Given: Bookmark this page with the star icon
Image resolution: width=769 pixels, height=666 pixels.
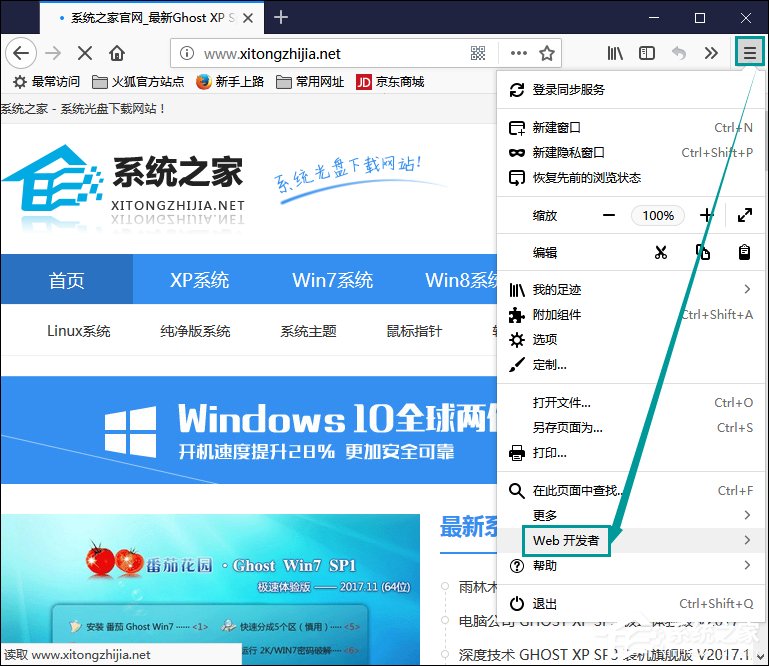Looking at the screenshot, I should [x=546, y=54].
